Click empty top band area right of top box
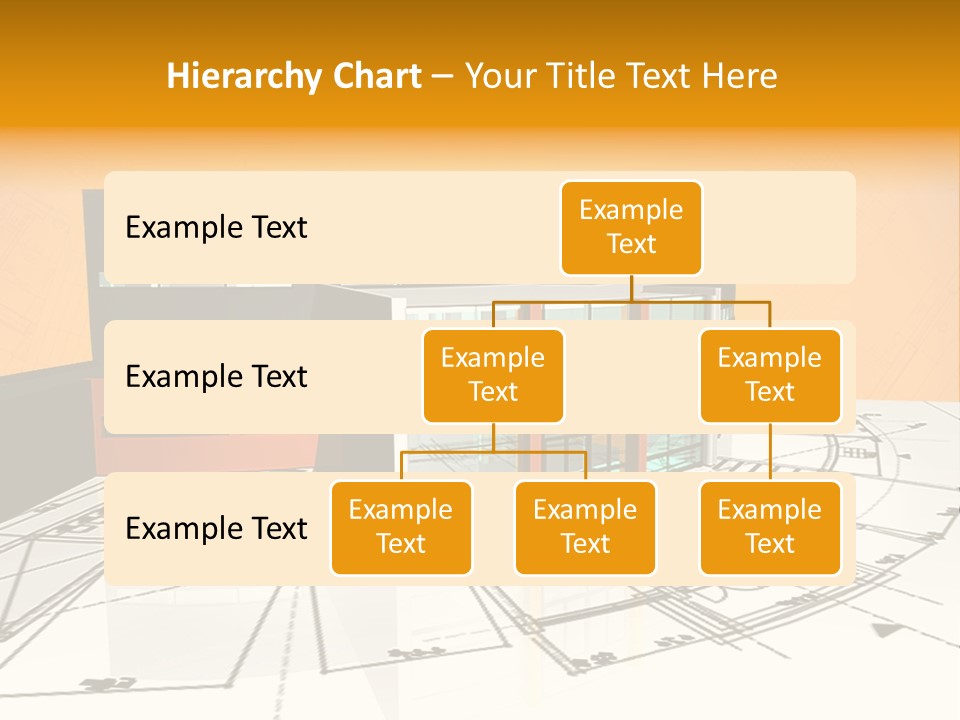The height and width of the screenshot is (720, 960). click(780, 228)
